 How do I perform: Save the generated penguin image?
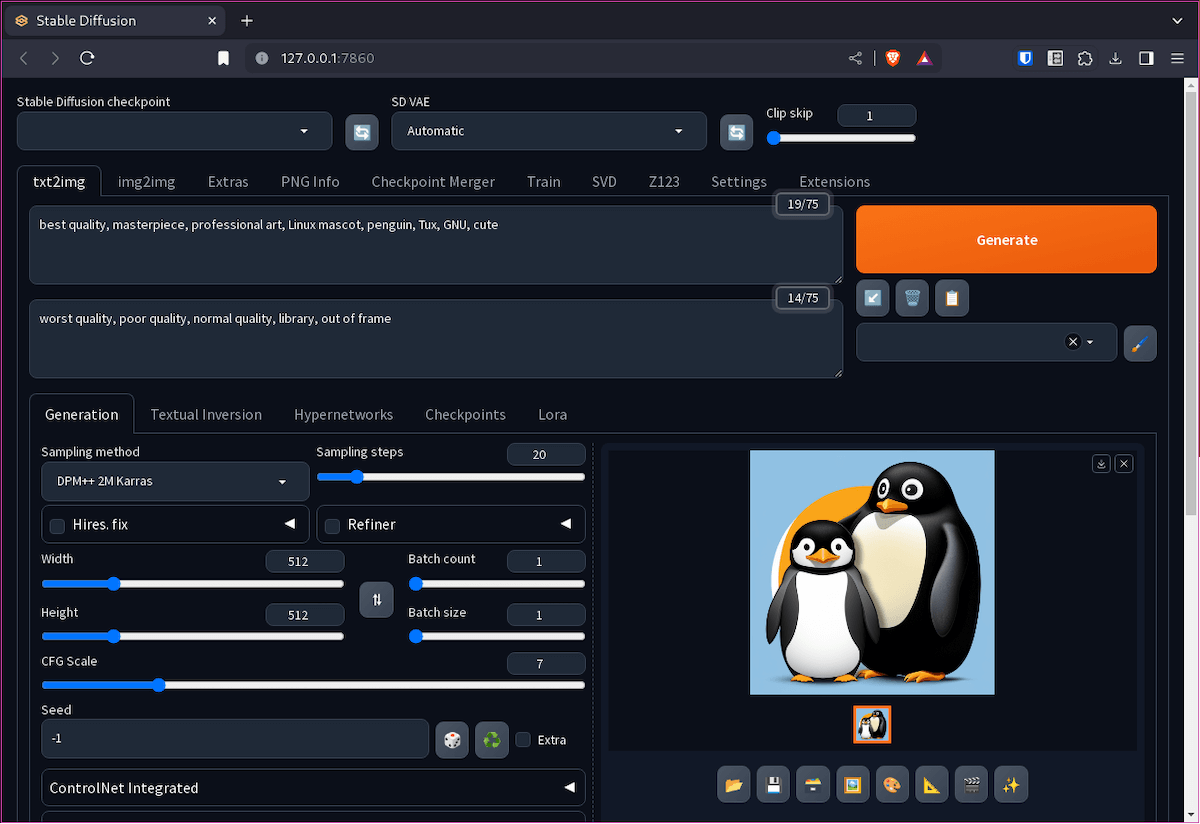pyautogui.click(x=773, y=784)
